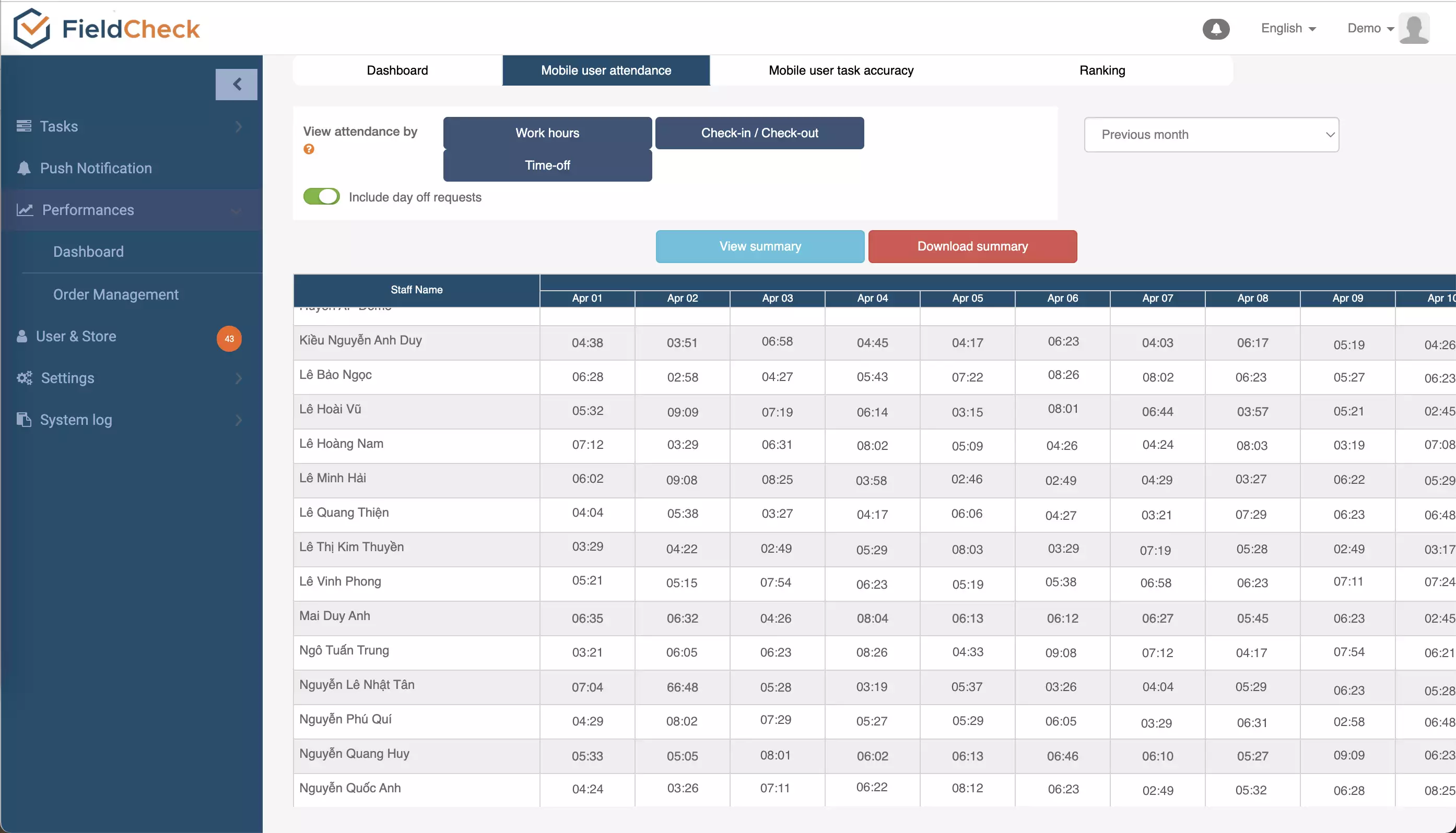Switch to the Ranking tab
This screenshot has height=833, width=1456.
coord(1102,69)
